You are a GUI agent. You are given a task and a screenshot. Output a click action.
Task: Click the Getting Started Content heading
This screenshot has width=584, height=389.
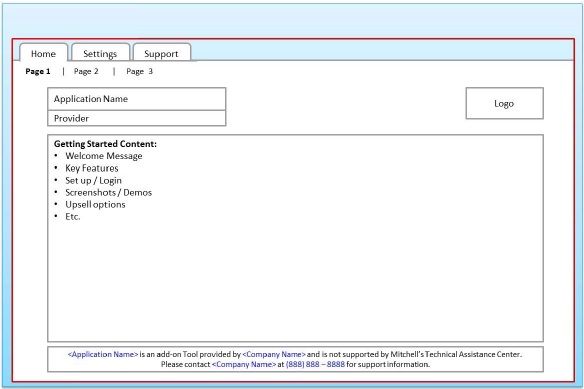click(105, 144)
